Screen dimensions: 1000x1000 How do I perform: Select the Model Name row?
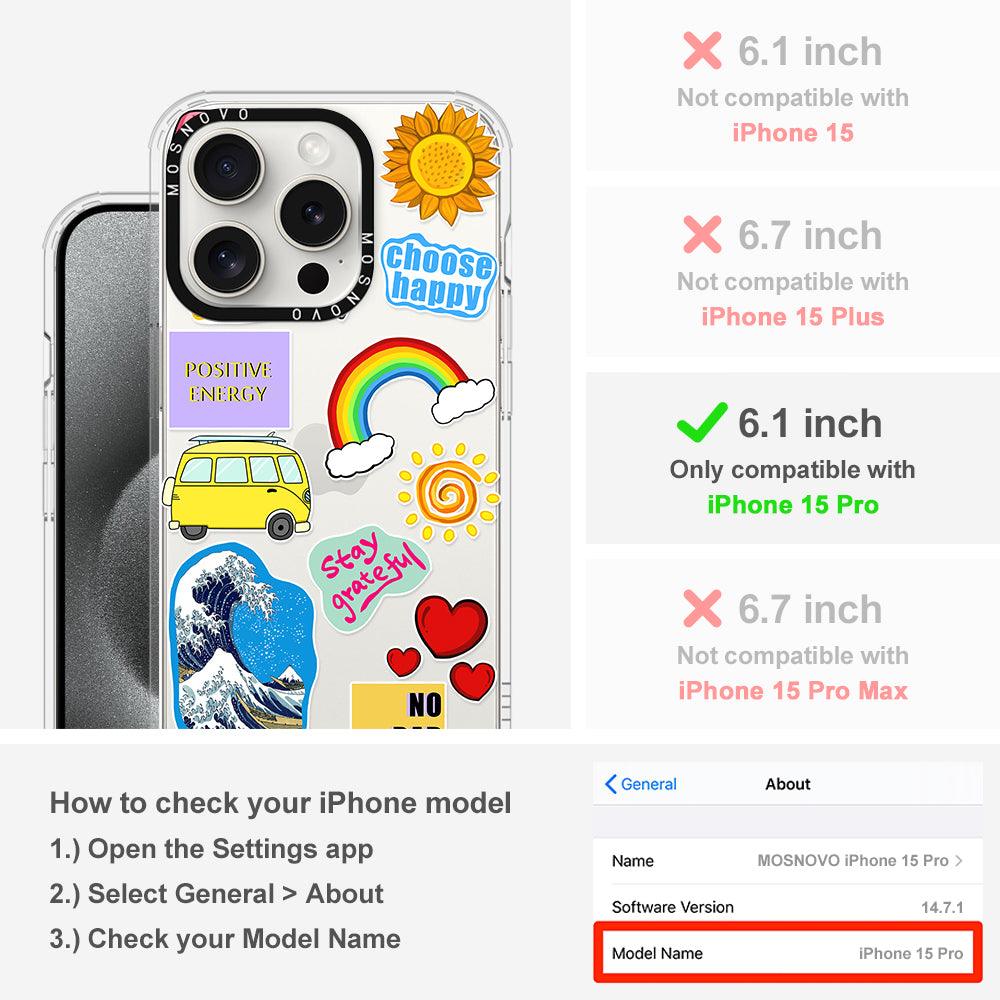tap(787, 953)
